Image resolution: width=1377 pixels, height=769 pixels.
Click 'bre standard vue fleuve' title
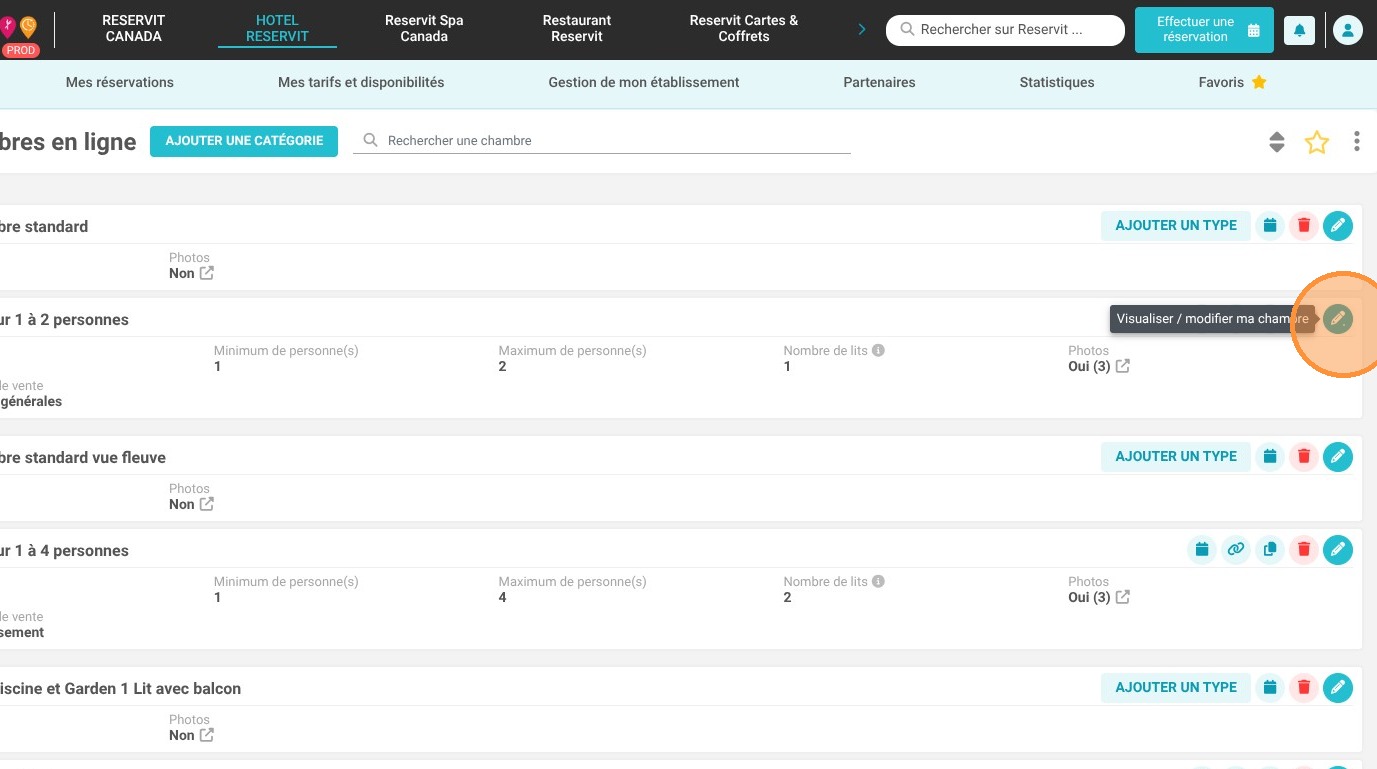point(83,457)
